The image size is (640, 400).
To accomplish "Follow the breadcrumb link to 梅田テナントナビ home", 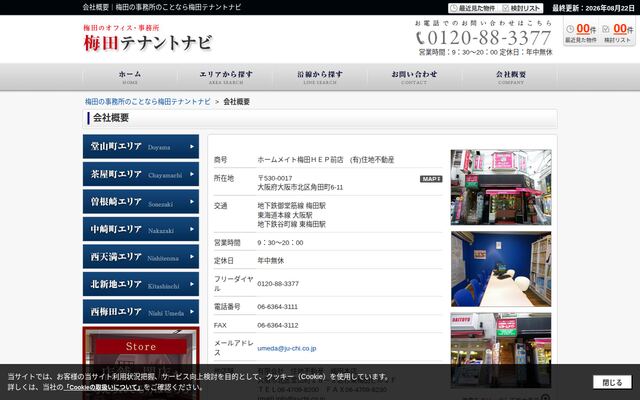I will coord(148,102).
